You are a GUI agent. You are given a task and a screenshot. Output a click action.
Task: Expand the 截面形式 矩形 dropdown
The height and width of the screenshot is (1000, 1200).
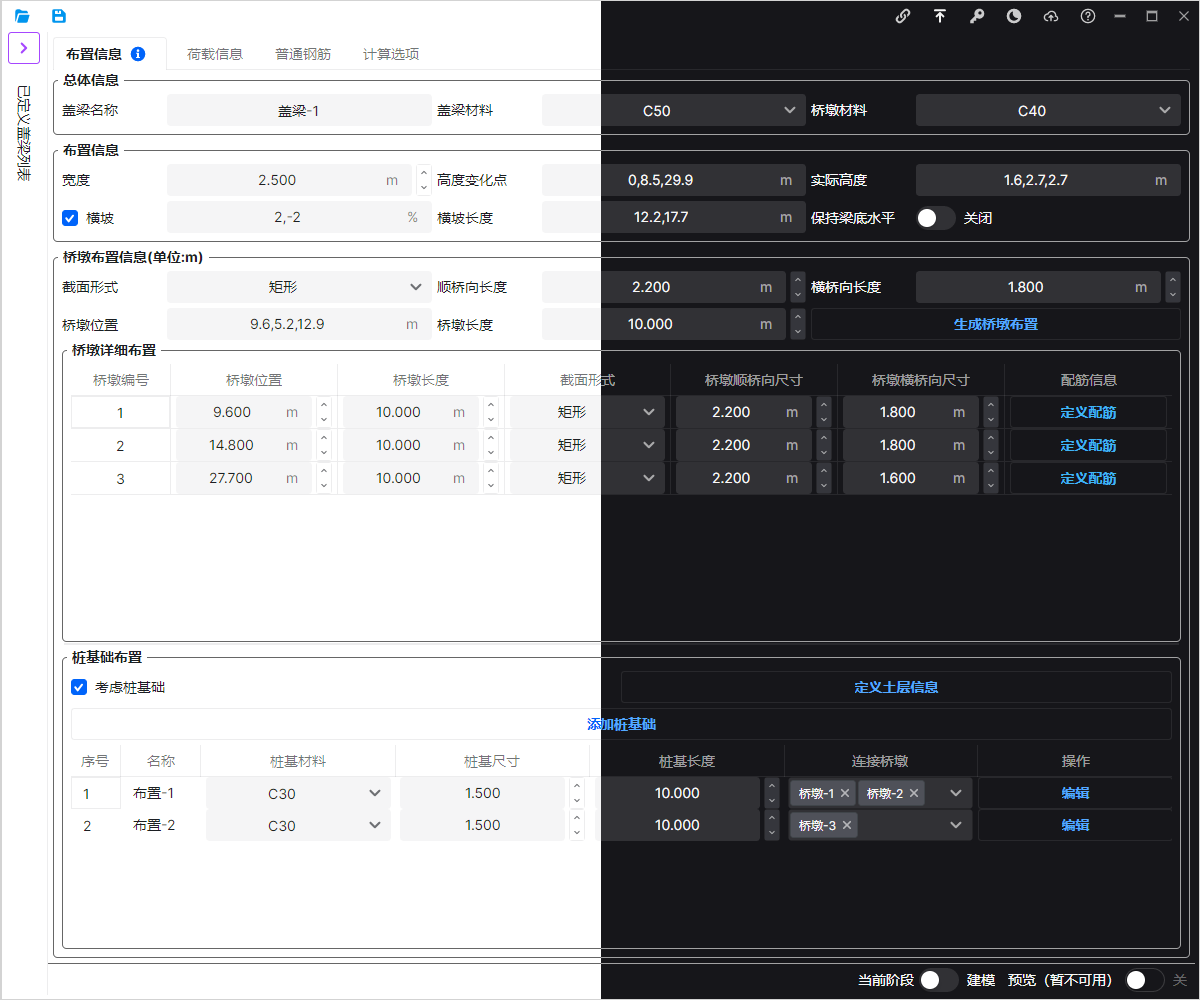click(298, 287)
